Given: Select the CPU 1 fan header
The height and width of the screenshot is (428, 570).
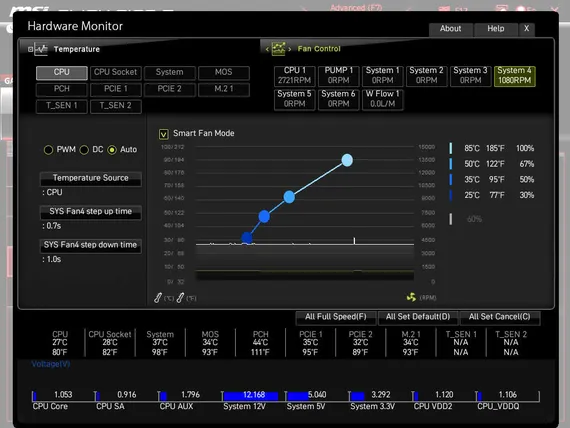Looking at the screenshot, I should (294, 76).
